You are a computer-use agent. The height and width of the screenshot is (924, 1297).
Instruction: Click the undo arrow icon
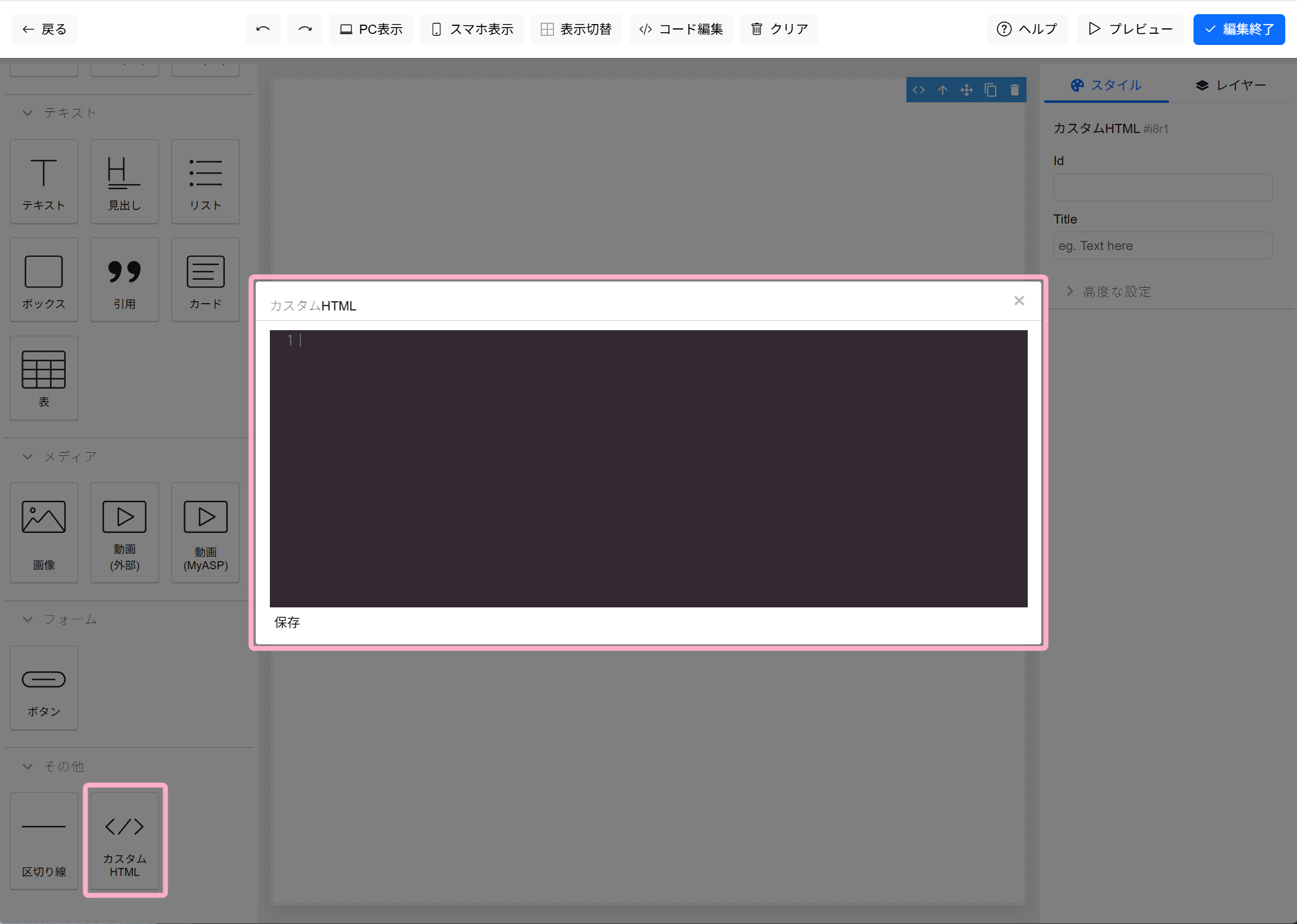click(x=263, y=29)
